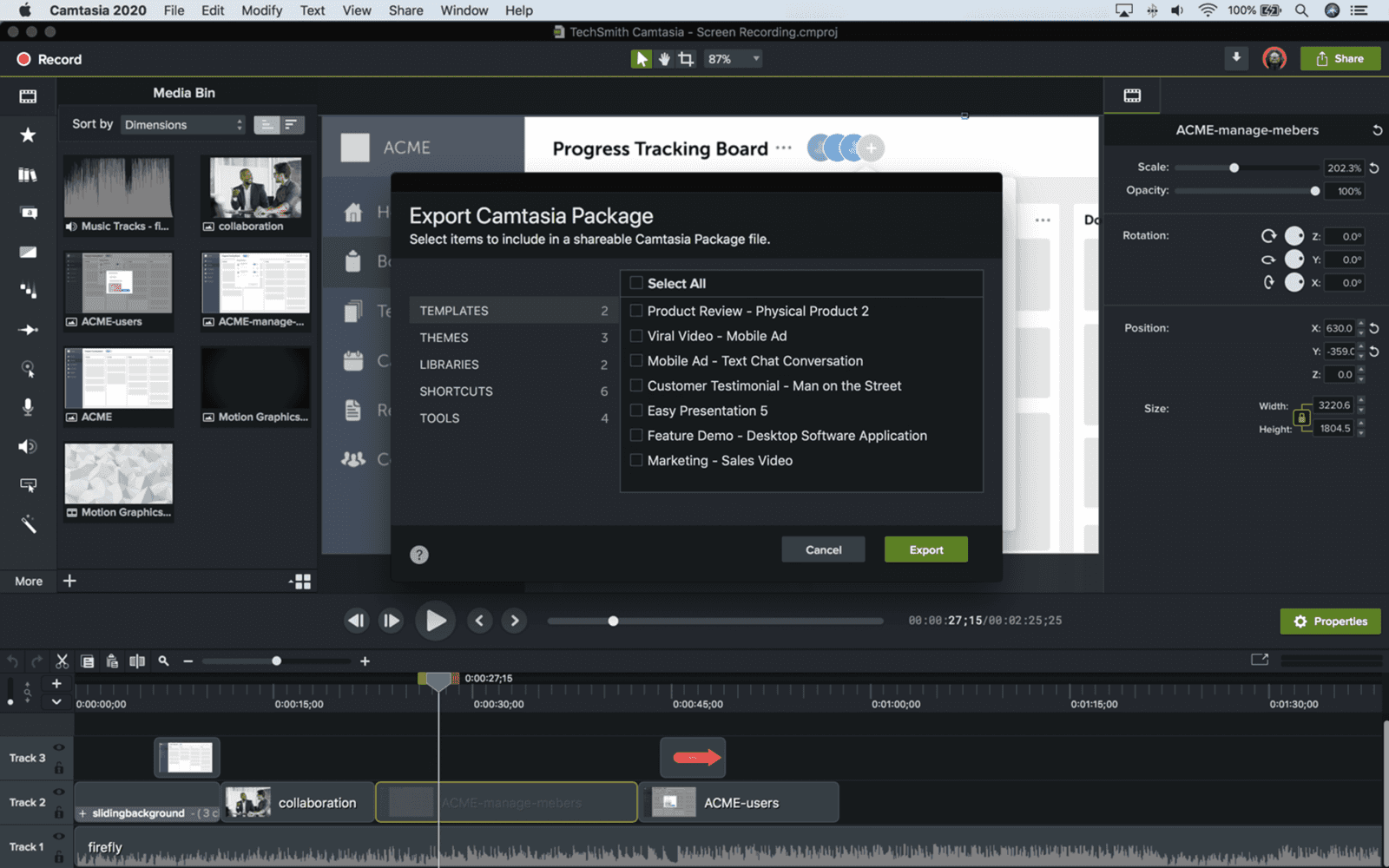Click the Position Y stepper arrows
Viewport: 1389px width, 868px height.
(x=1360, y=352)
